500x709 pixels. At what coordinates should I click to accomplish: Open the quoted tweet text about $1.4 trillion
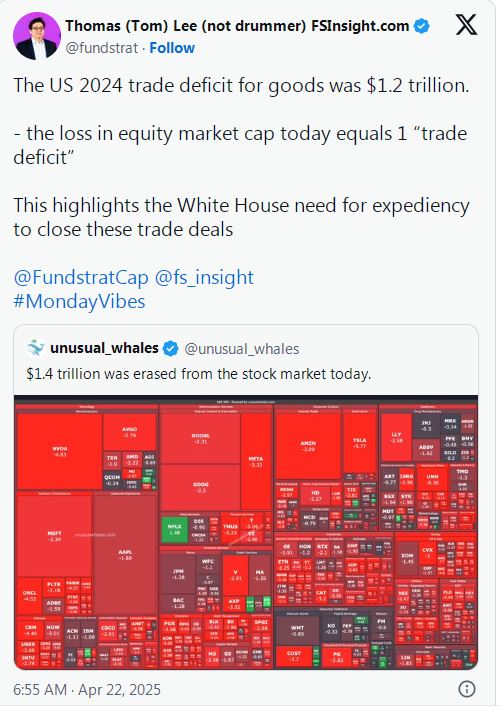198,374
